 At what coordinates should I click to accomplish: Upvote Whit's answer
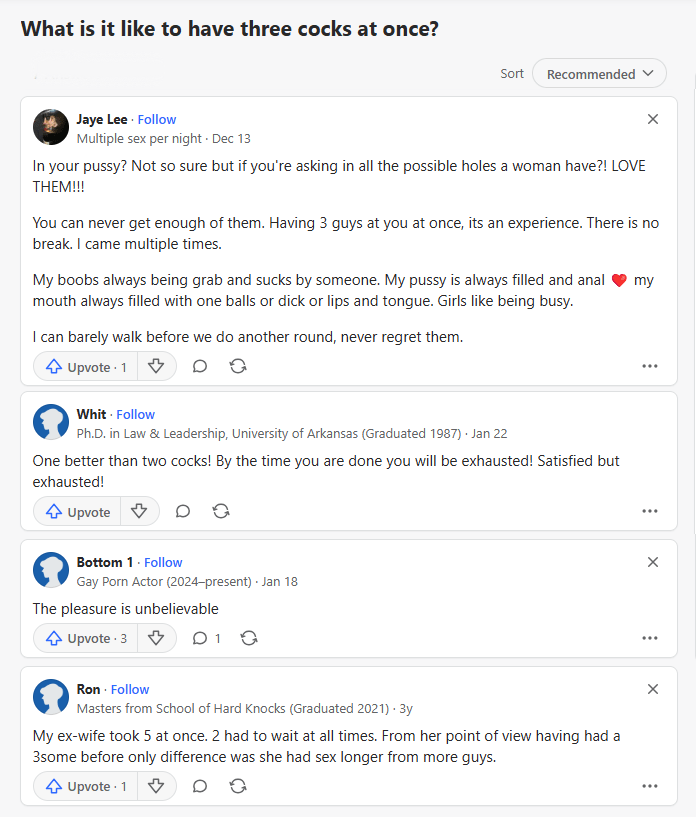[77, 511]
